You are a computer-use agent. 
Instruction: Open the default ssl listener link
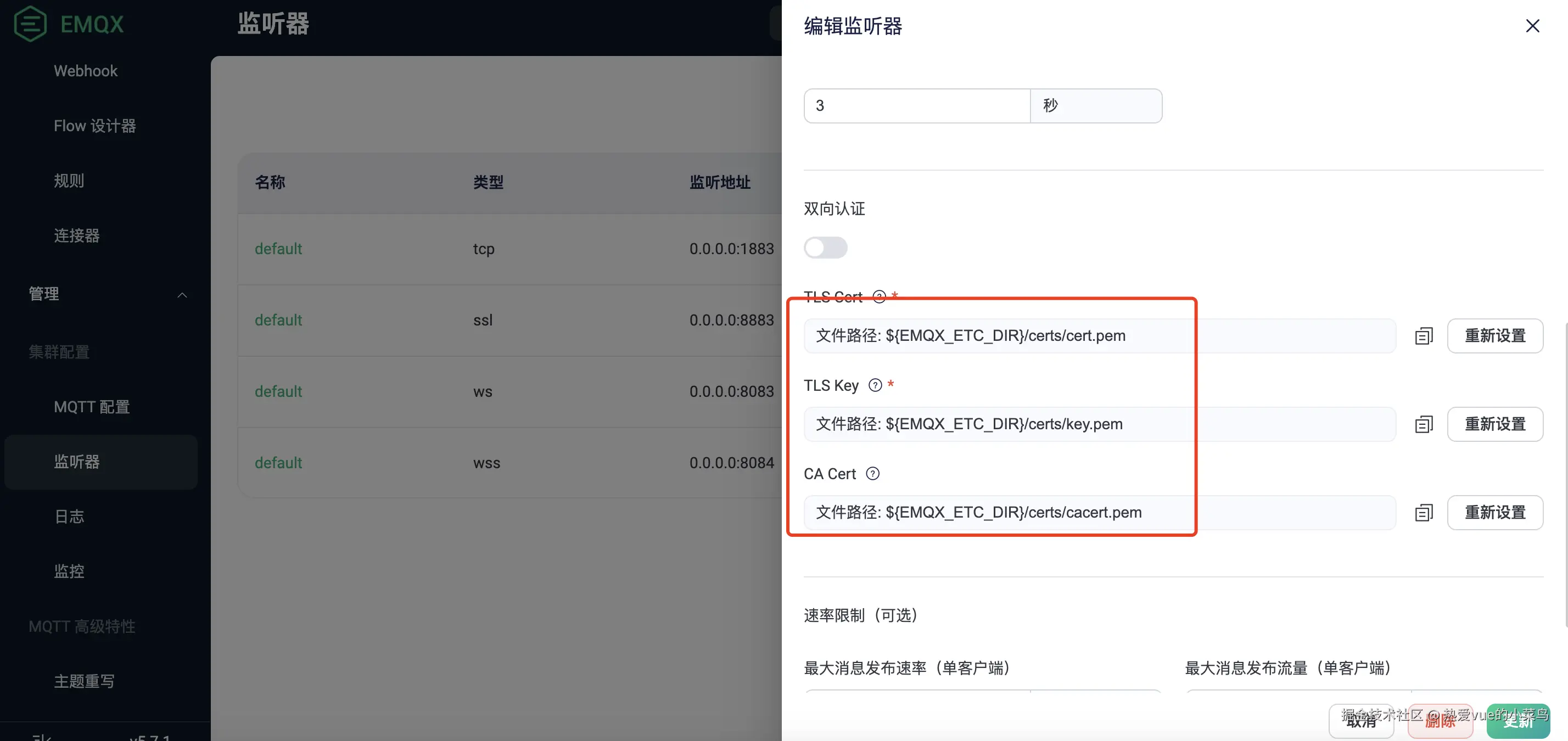click(x=278, y=320)
